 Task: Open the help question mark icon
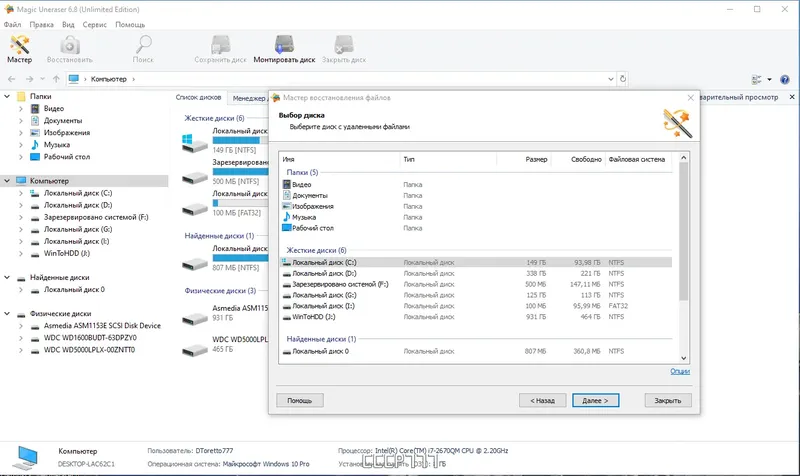[785, 80]
